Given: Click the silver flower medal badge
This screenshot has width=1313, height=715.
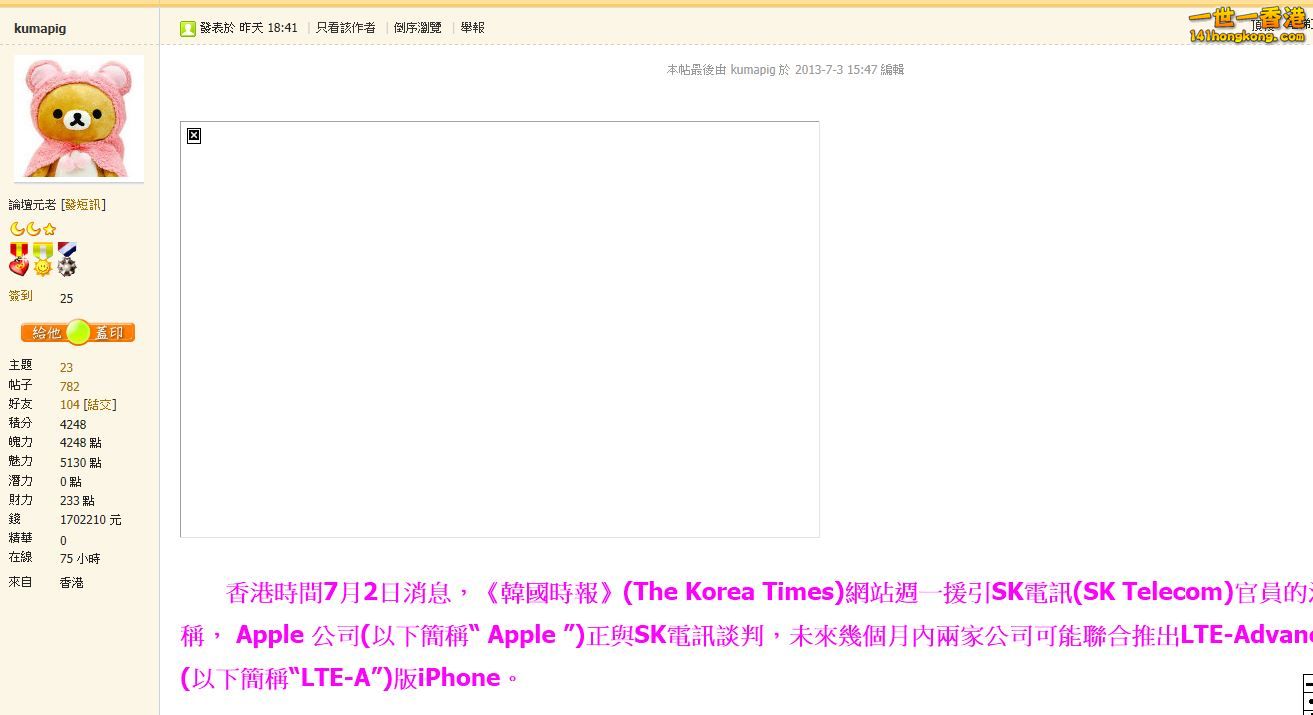Looking at the screenshot, I should pos(67,259).
